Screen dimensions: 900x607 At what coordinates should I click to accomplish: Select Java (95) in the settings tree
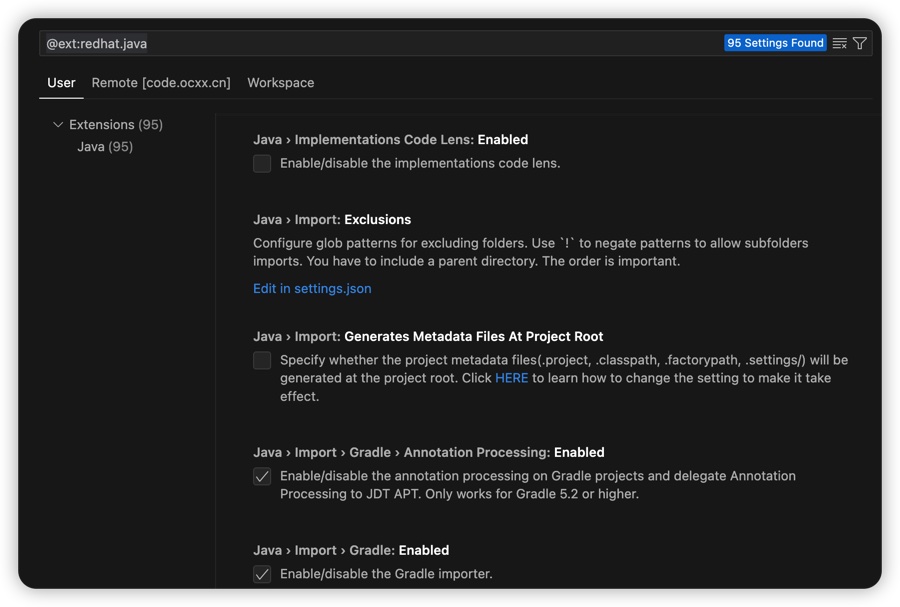105,147
